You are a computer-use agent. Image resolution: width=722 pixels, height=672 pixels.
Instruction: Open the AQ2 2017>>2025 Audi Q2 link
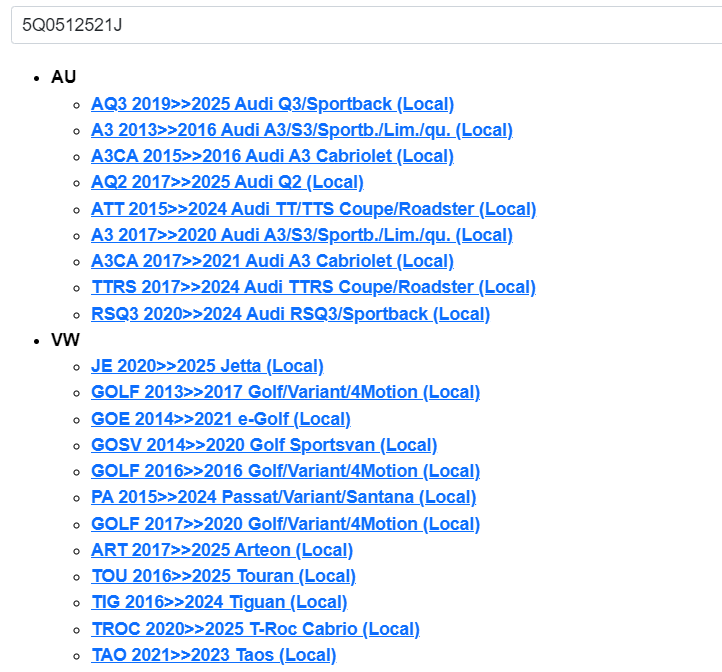coord(227,182)
